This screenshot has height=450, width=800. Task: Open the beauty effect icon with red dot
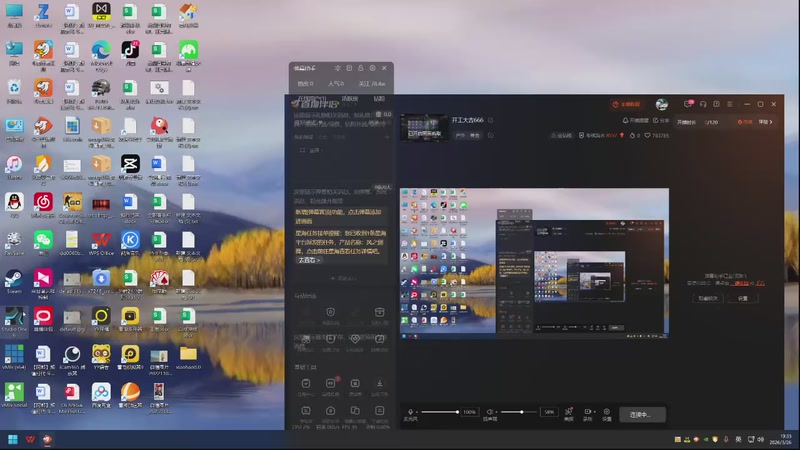coord(569,414)
